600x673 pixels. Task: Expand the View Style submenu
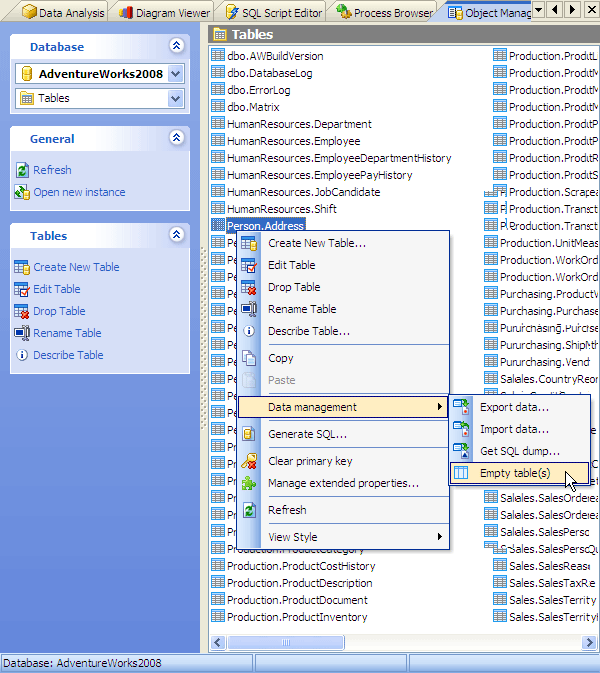pyautogui.click(x=342, y=537)
